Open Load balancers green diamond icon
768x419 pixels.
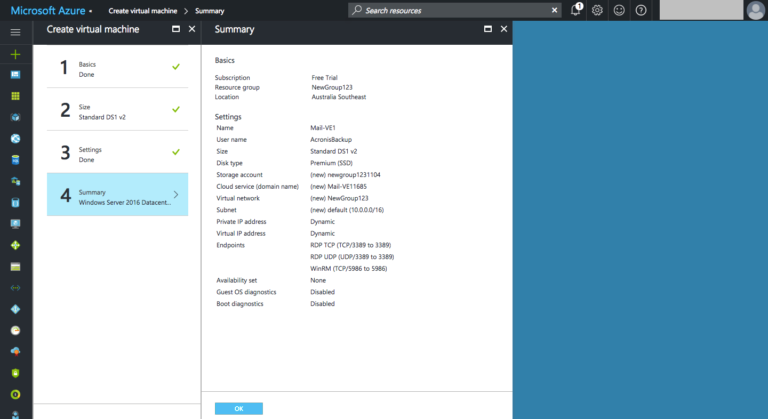pyautogui.click(x=15, y=245)
